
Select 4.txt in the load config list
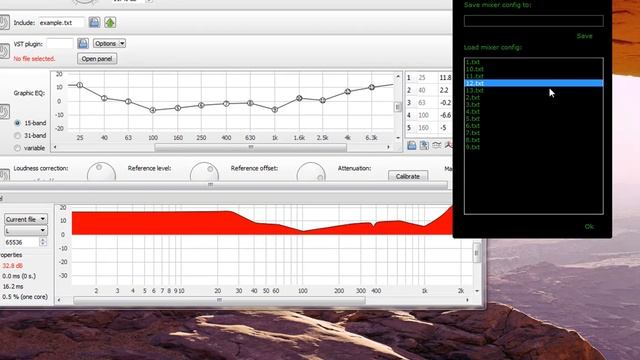pos(533,111)
